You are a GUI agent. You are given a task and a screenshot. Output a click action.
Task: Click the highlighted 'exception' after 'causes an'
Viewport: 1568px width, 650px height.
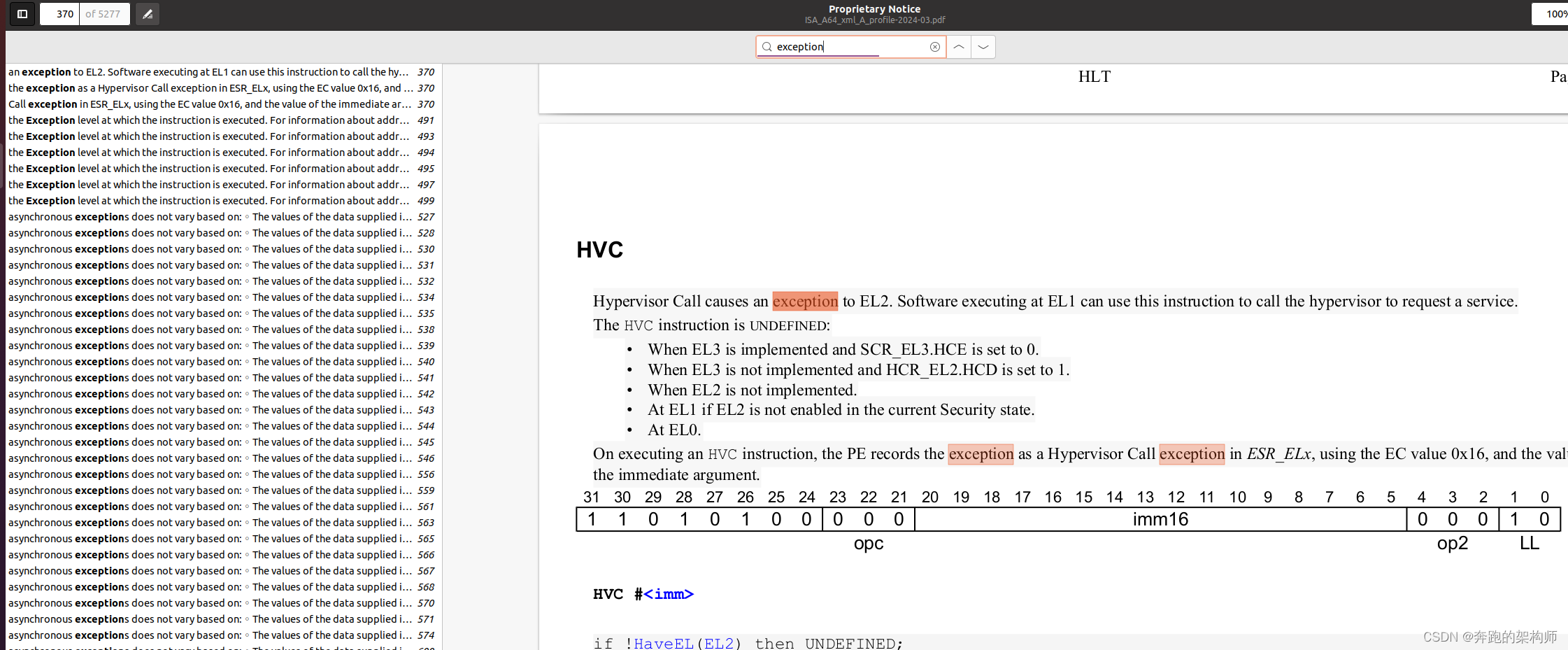[805, 301]
